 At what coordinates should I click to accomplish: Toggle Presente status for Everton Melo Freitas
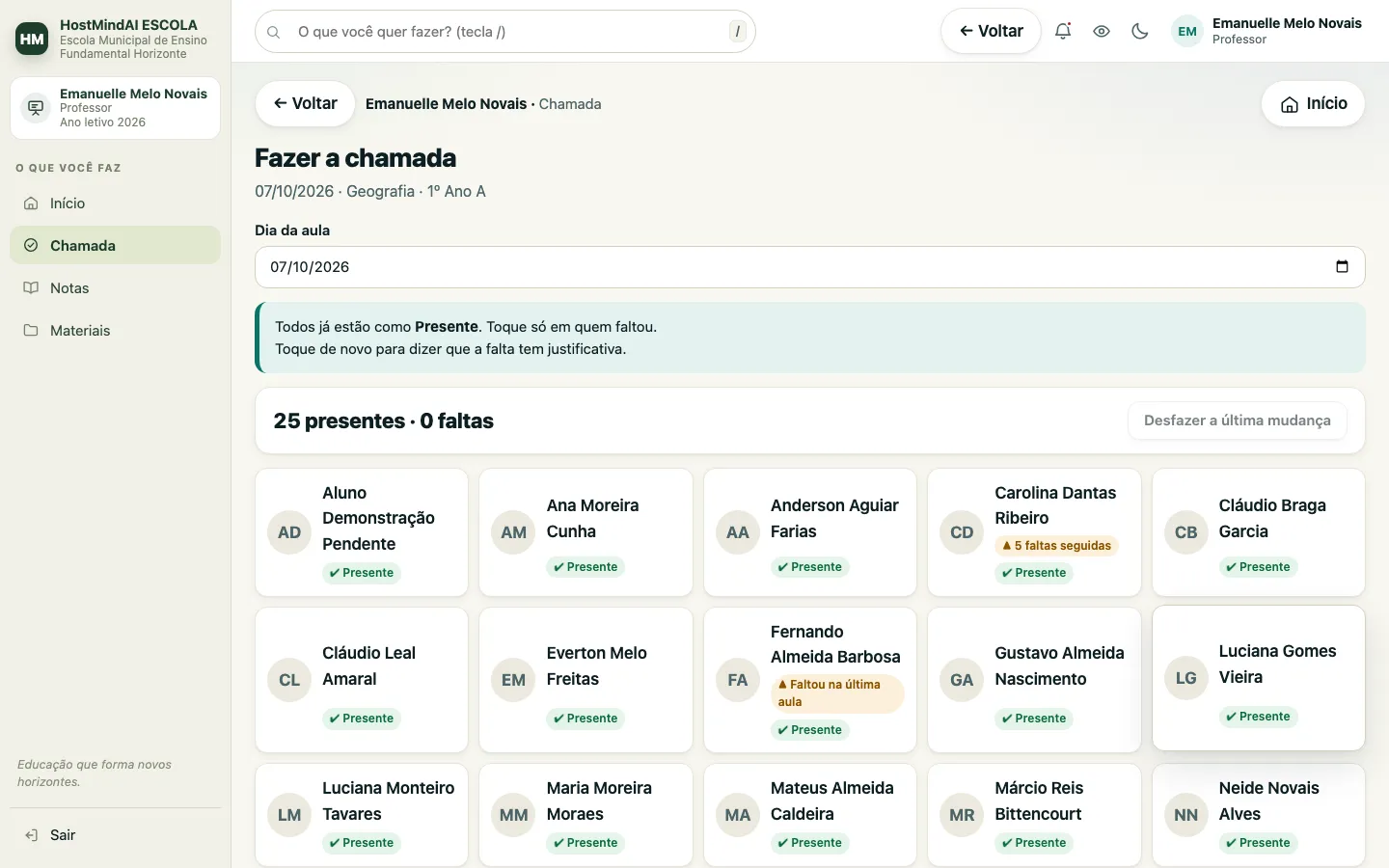point(586,719)
